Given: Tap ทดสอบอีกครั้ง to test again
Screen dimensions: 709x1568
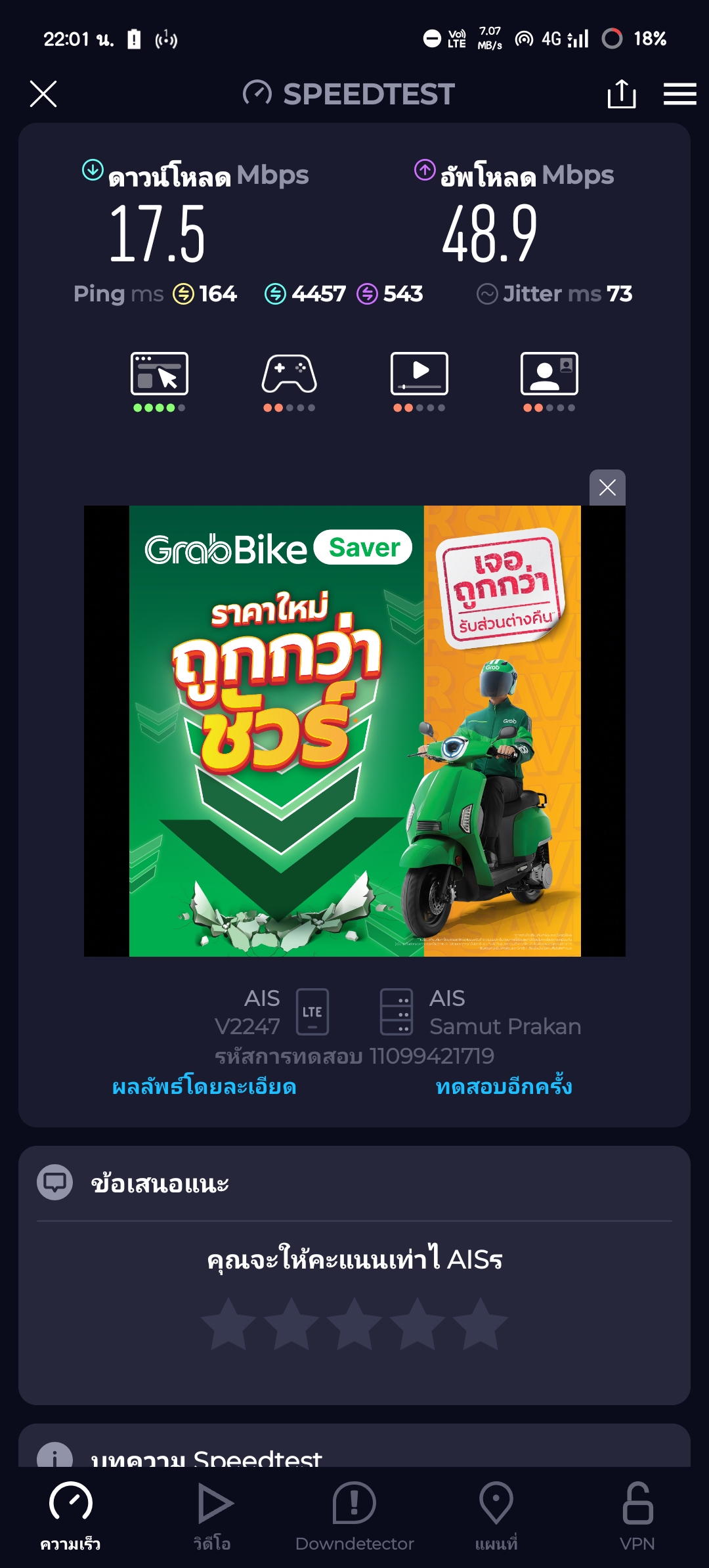Looking at the screenshot, I should pyautogui.click(x=504, y=1086).
